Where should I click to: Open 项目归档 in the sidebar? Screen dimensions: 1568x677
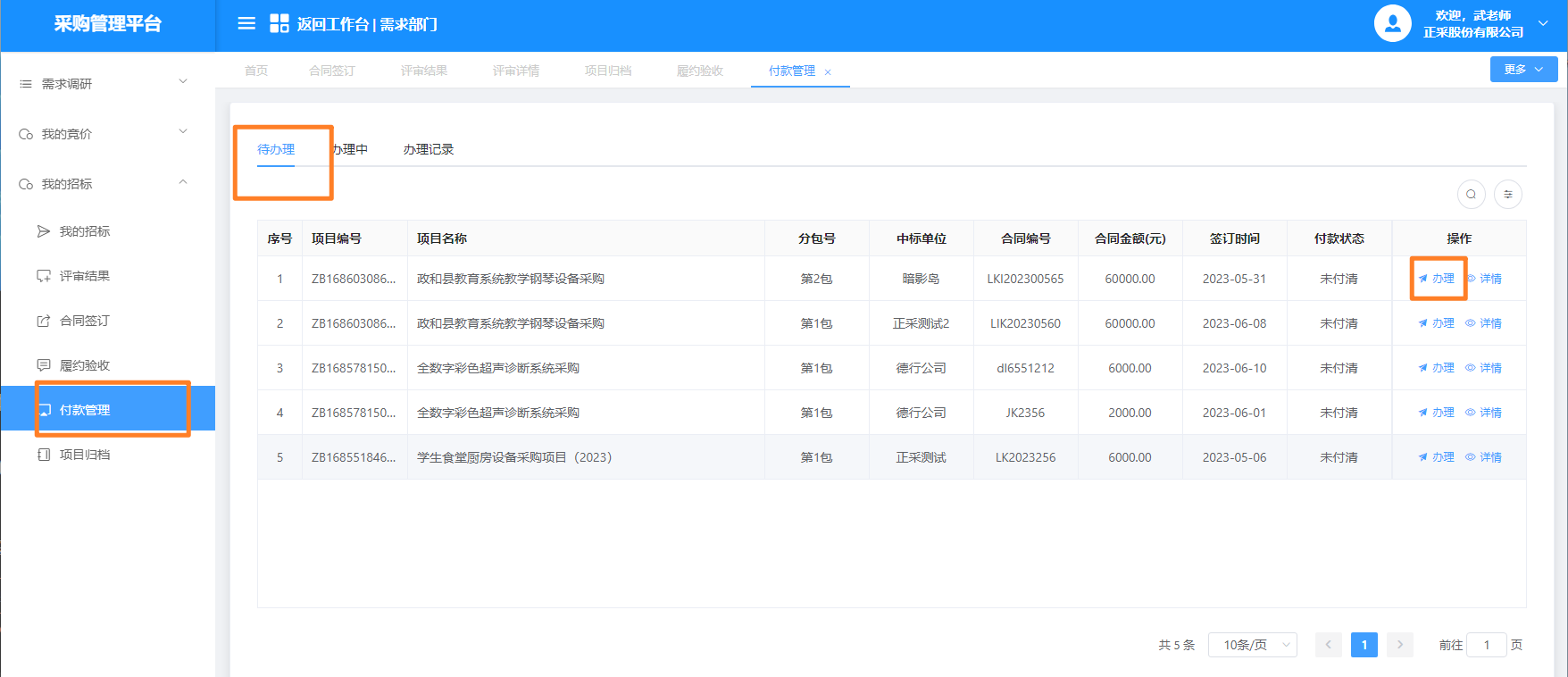coord(84,455)
